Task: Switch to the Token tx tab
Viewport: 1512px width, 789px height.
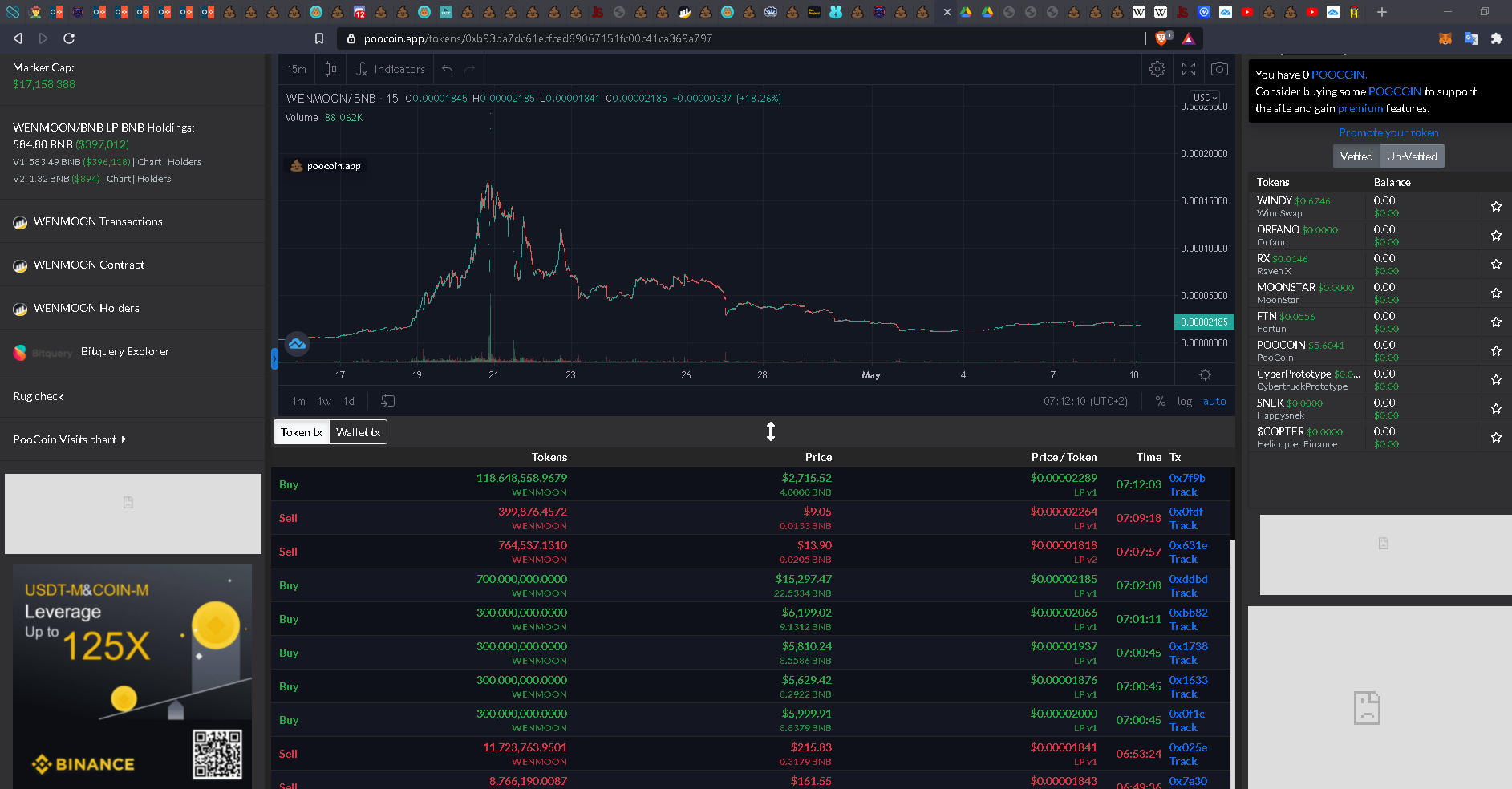Action: (302, 432)
